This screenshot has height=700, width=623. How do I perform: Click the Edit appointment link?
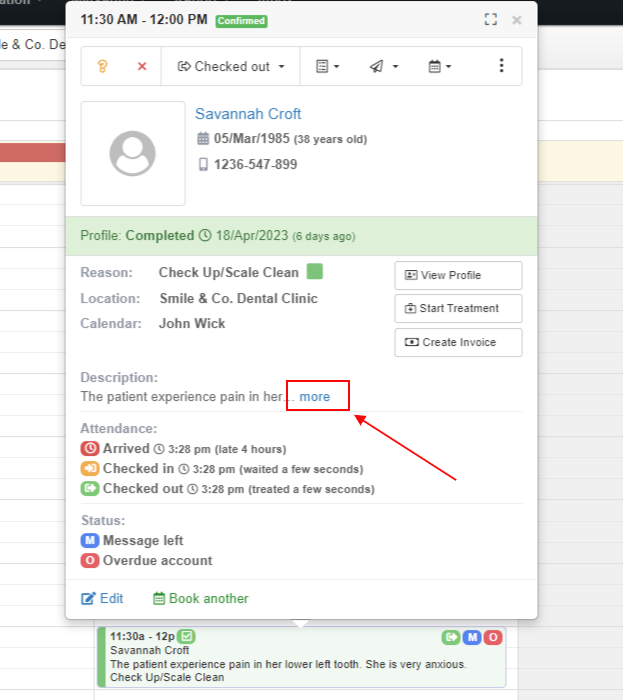click(102, 598)
